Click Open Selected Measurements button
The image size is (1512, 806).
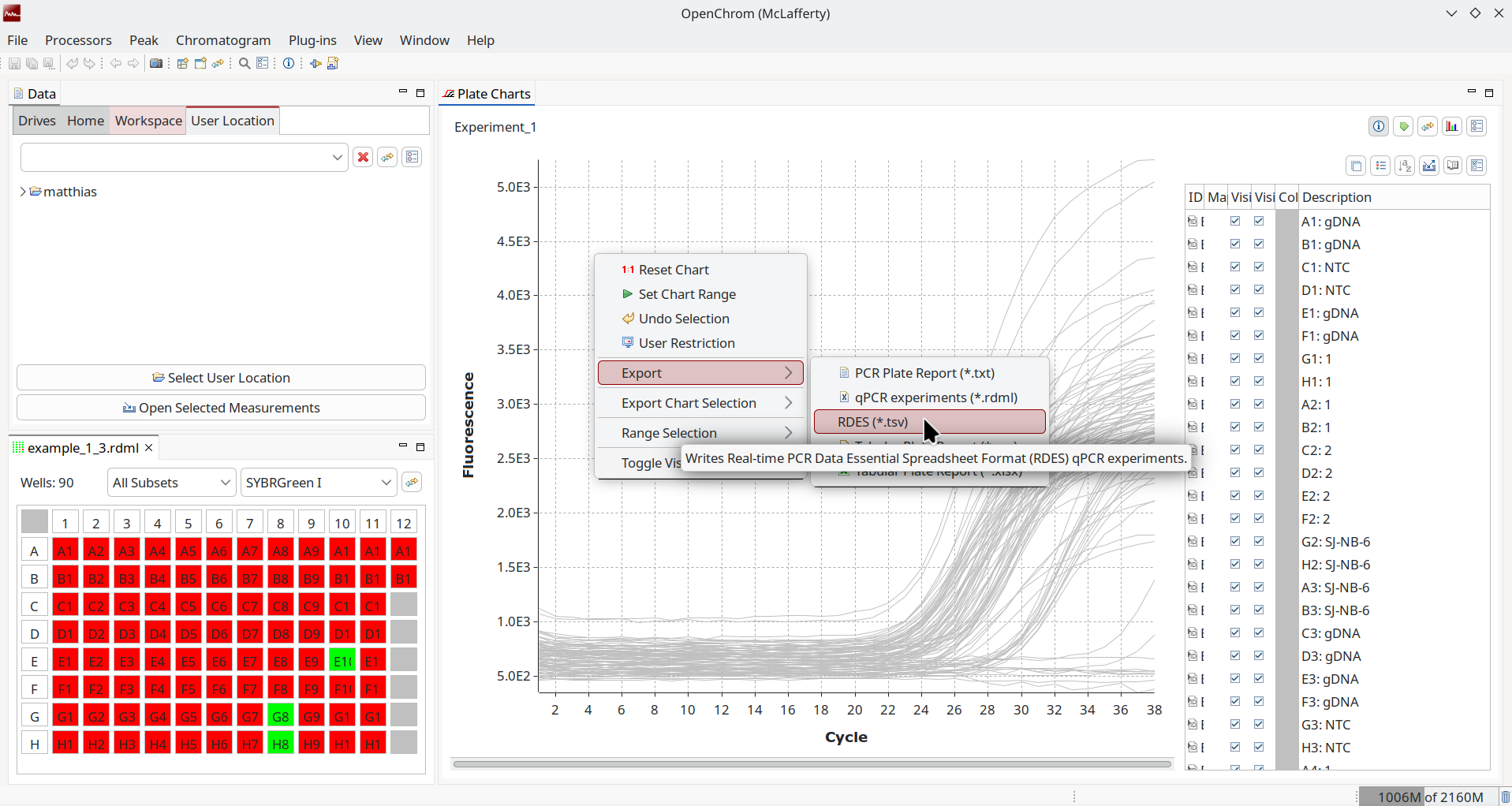(221, 408)
